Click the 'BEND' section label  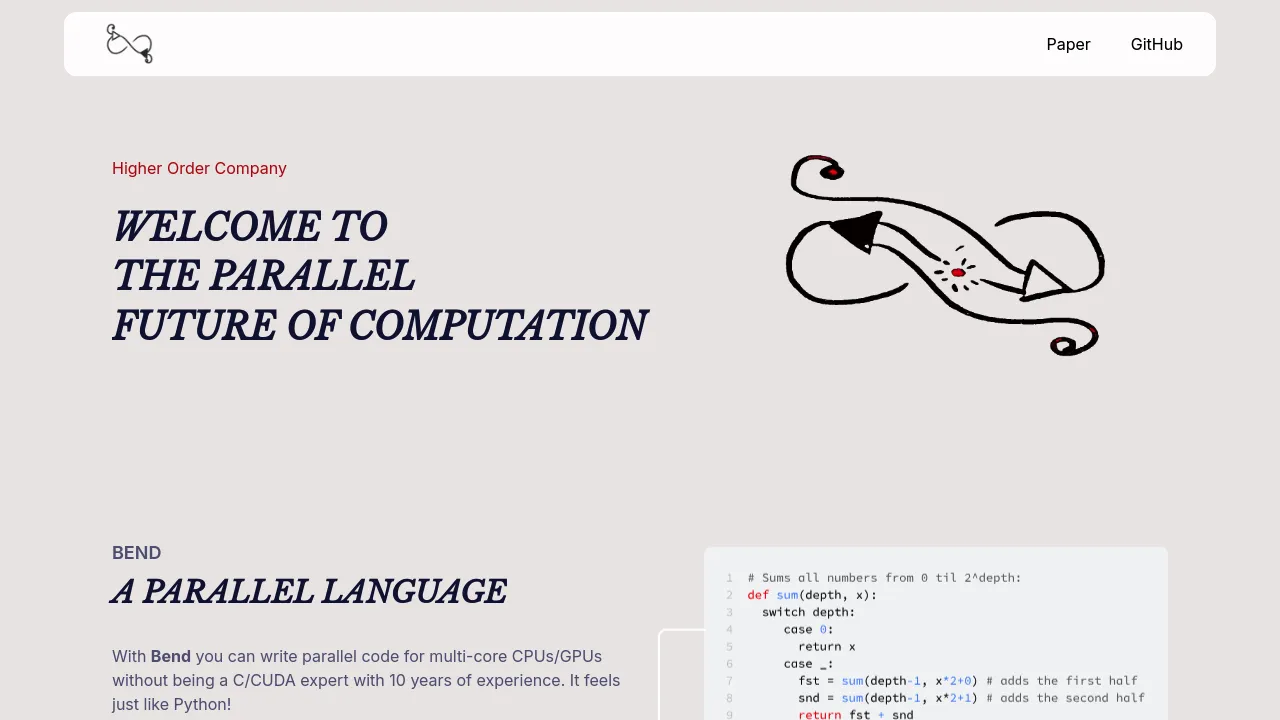136,553
